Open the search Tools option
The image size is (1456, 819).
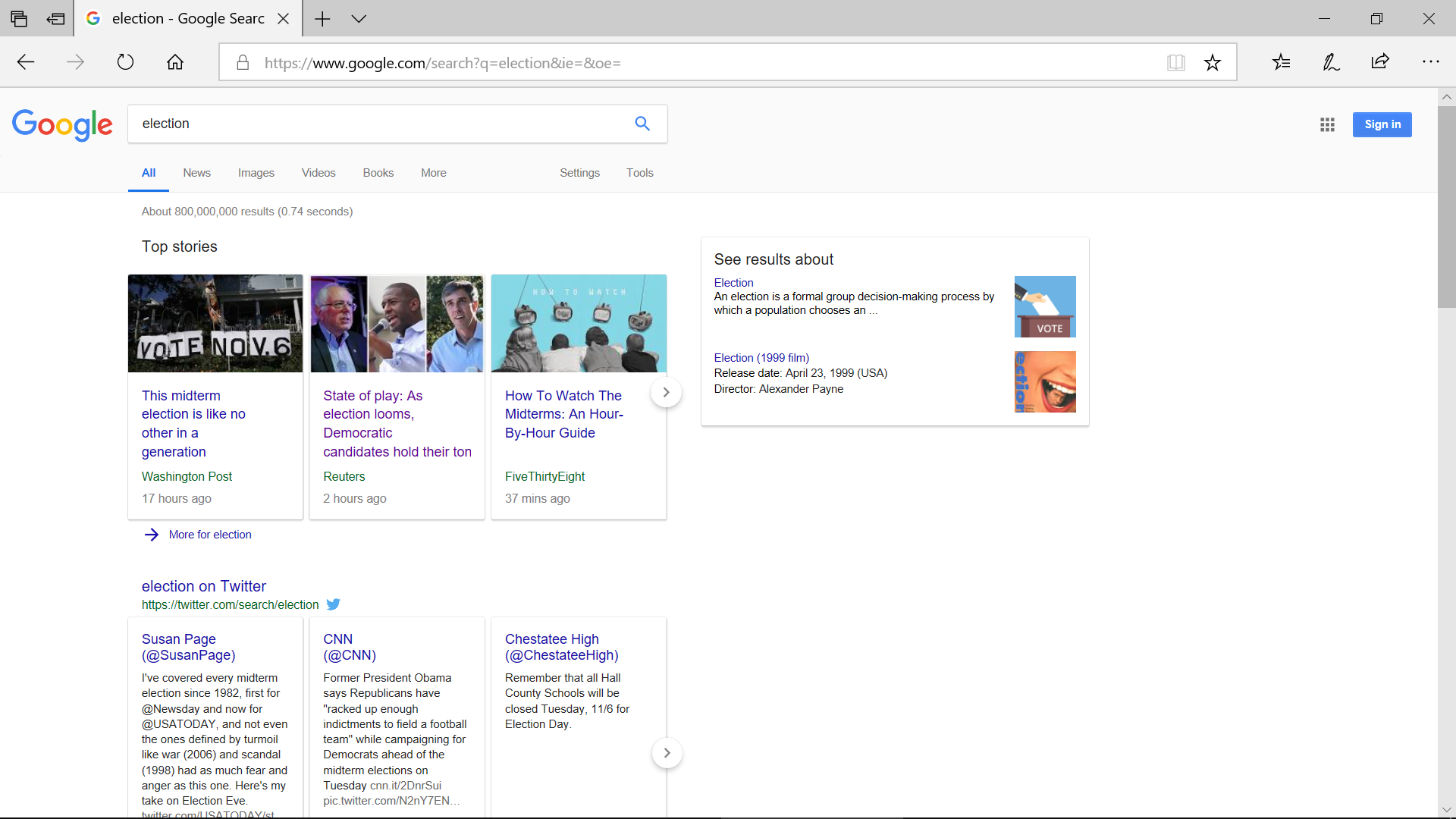[x=640, y=173]
